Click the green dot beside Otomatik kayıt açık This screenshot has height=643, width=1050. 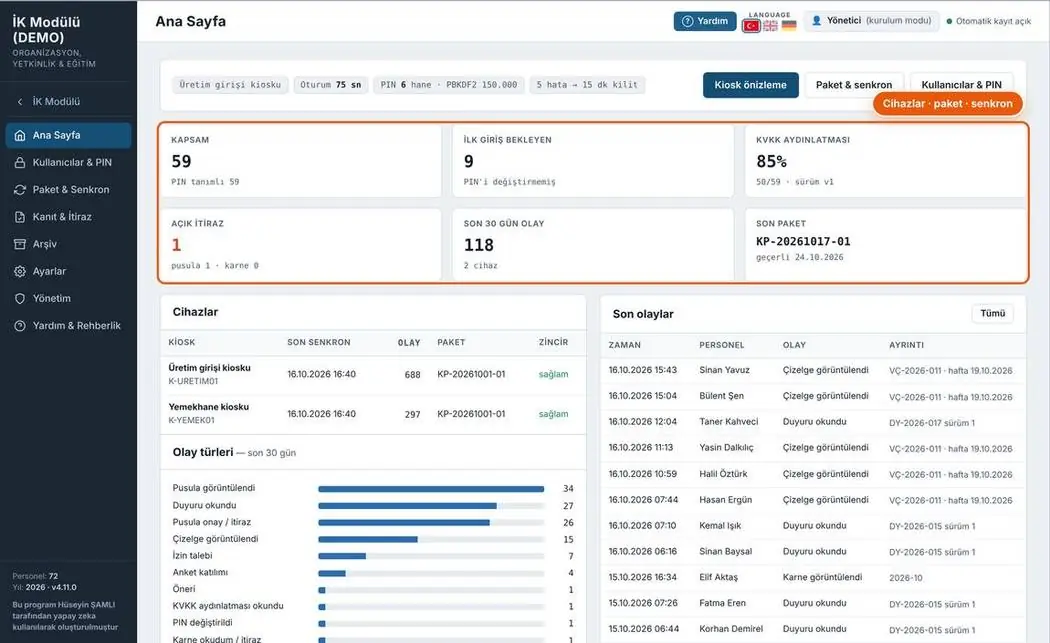(x=950, y=21)
